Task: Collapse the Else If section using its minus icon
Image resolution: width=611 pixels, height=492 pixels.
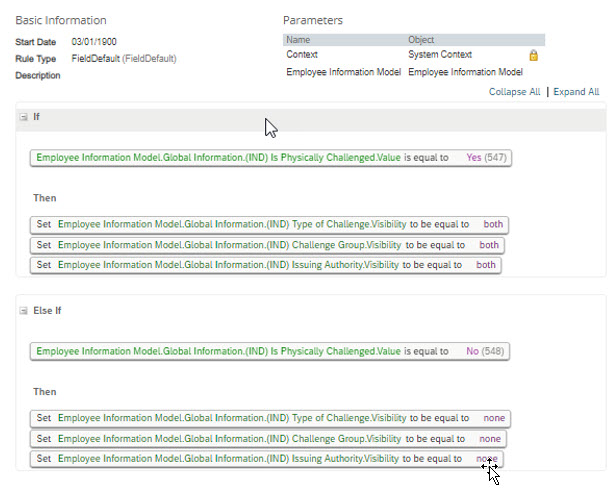Action: pyautogui.click(x=24, y=310)
